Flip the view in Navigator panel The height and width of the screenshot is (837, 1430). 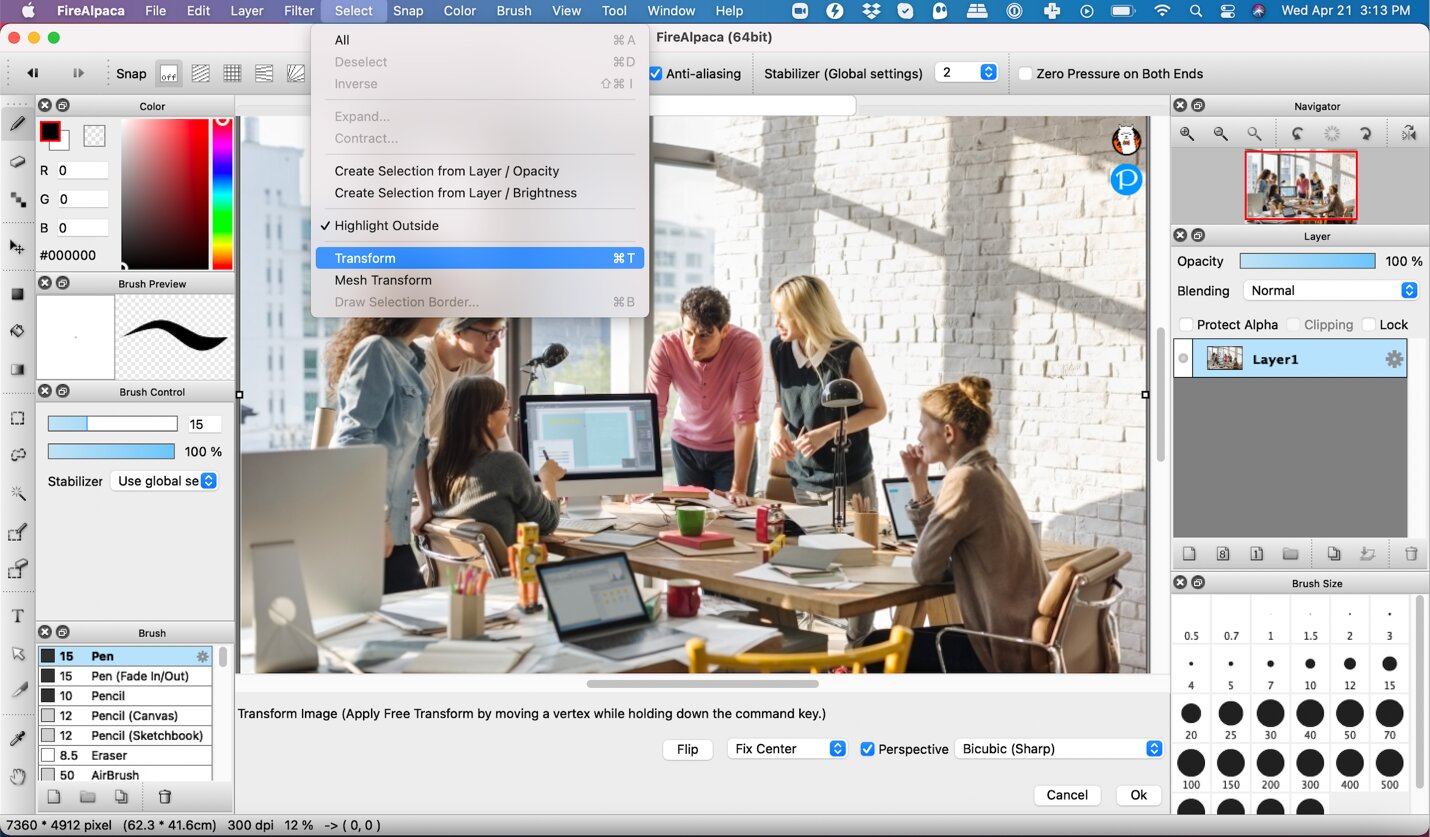coord(1408,133)
